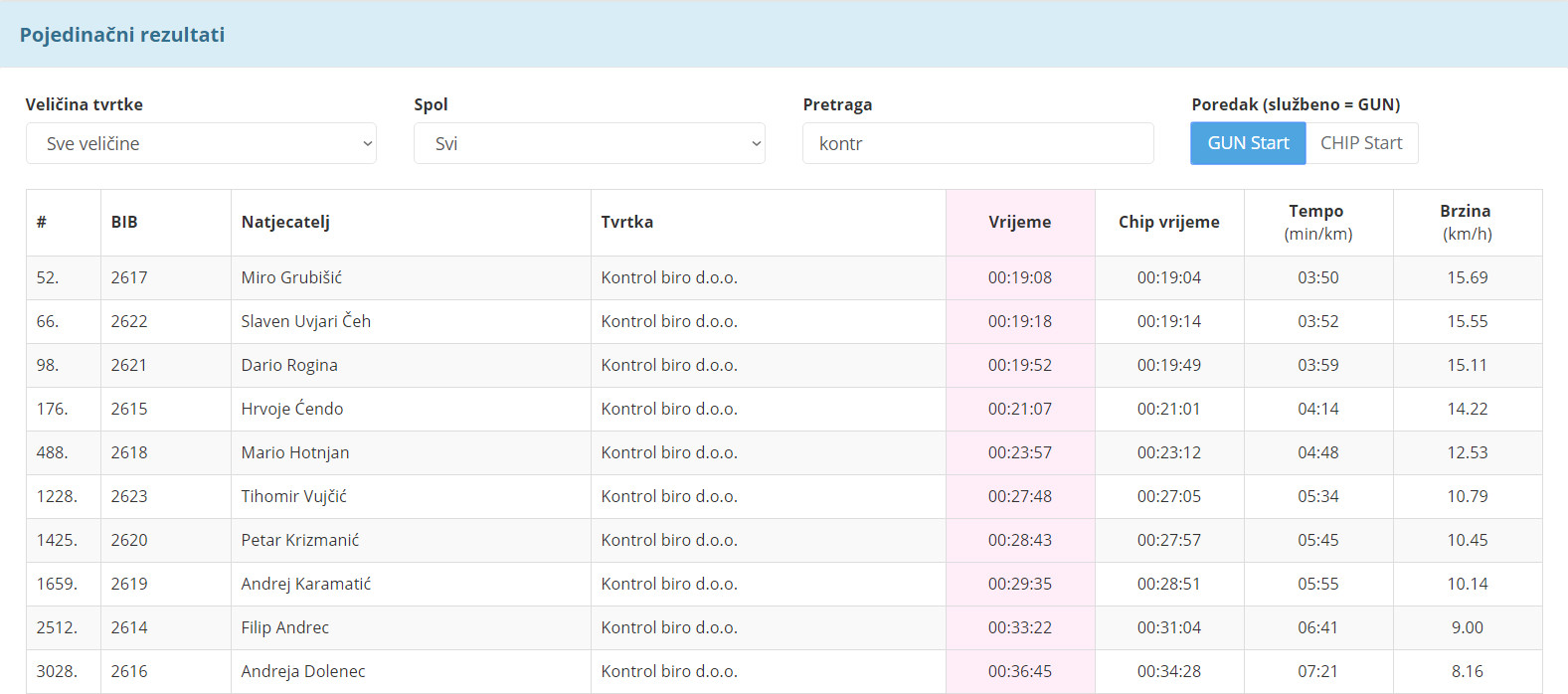Open the Veličina tvrtke dropdown
This screenshot has width=1568, height=694.
201,143
